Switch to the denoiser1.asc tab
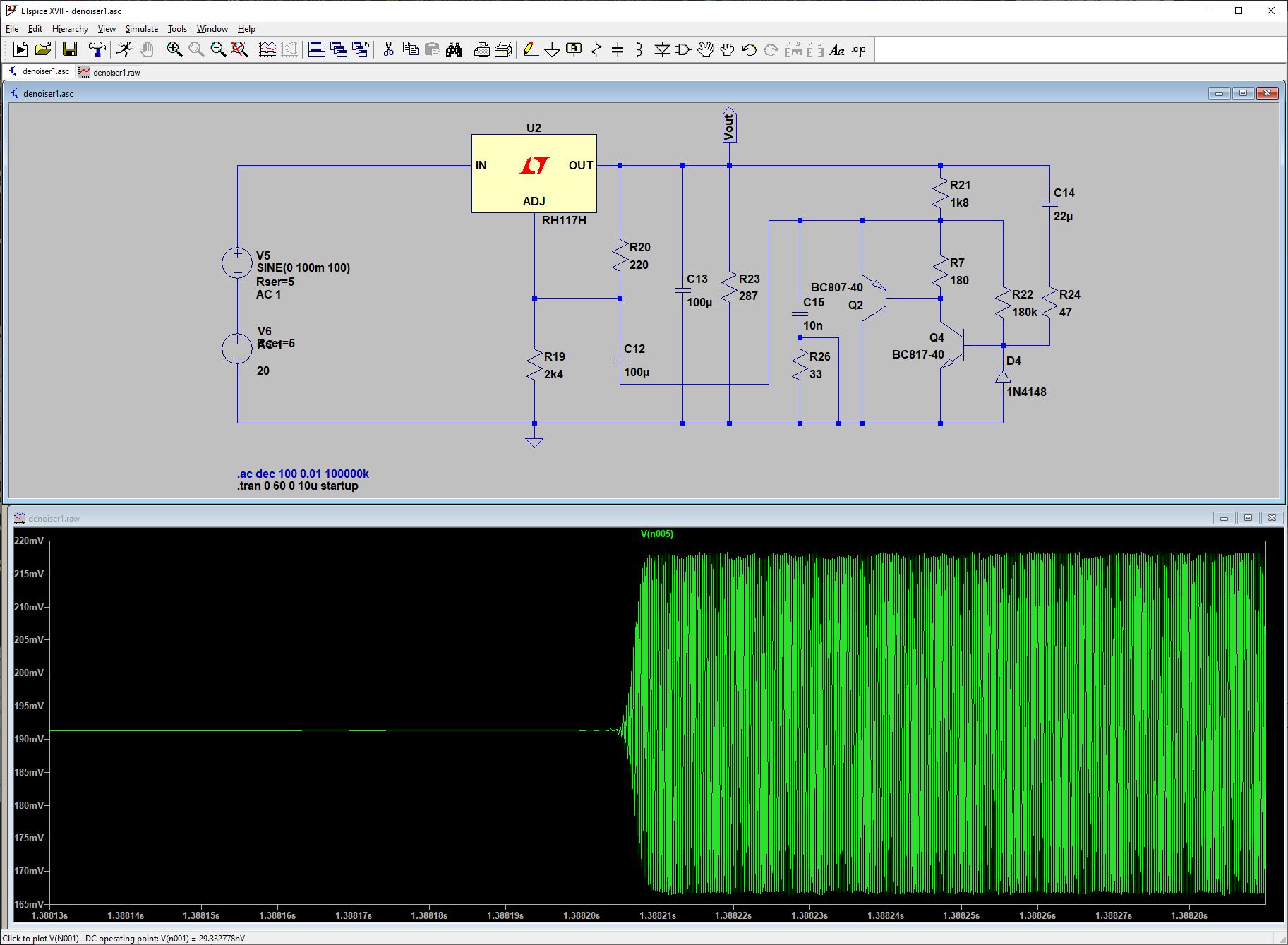The height and width of the screenshot is (945, 1288). click(x=39, y=71)
